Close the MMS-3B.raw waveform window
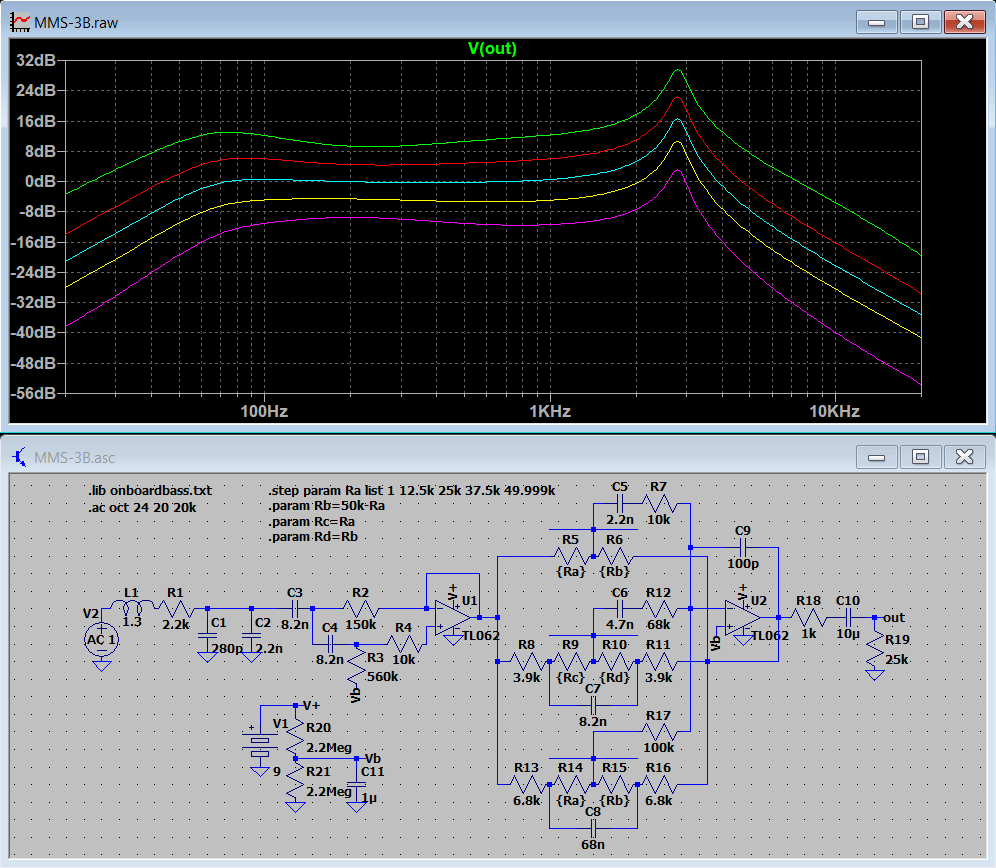996x868 pixels. pyautogui.click(x=964, y=22)
